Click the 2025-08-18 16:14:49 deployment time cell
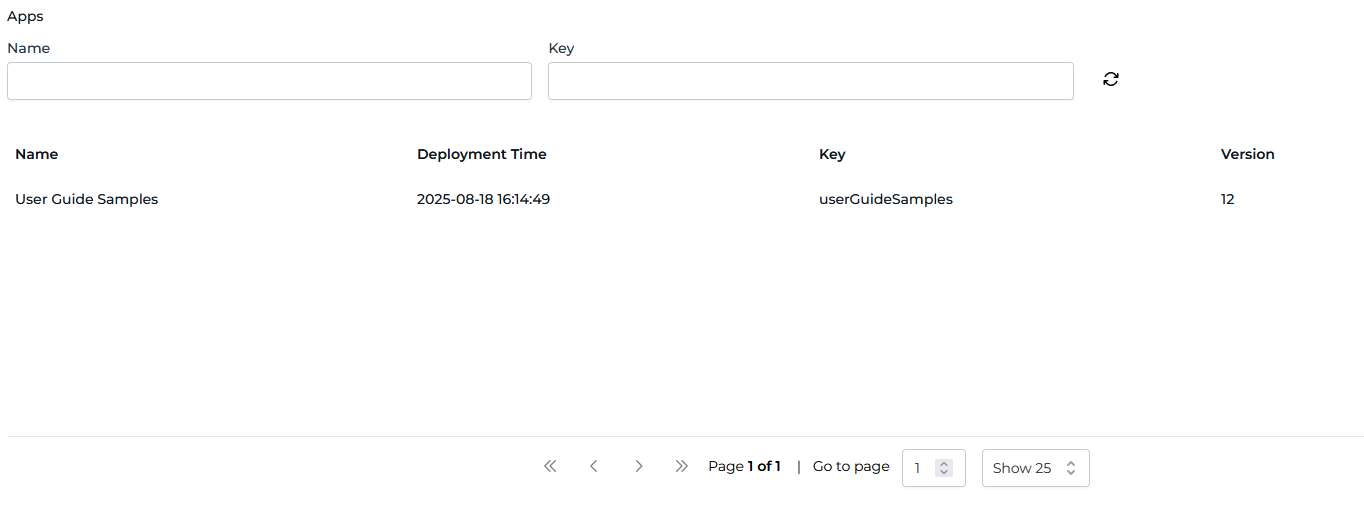 click(x=483, y=199)
